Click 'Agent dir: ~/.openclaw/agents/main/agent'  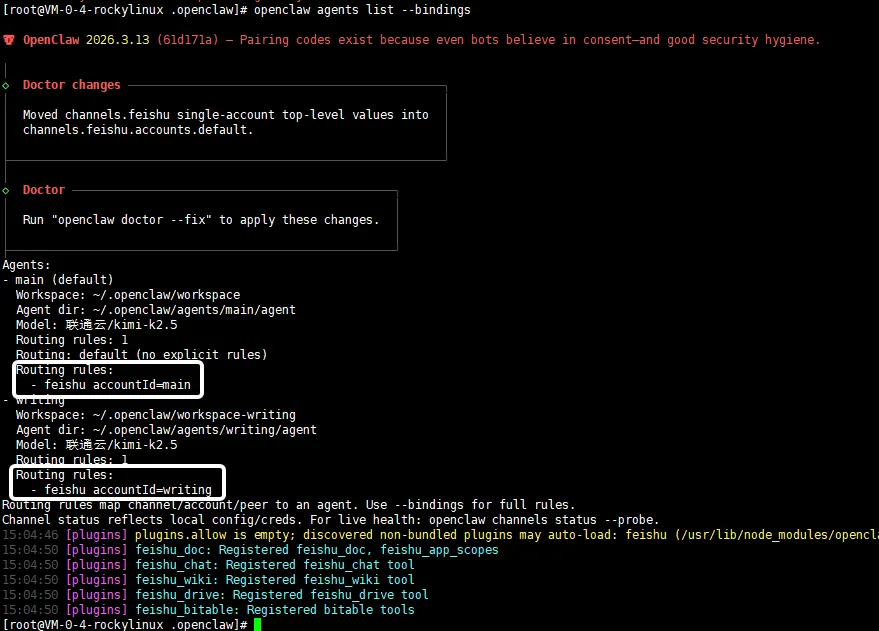point(156,310)
